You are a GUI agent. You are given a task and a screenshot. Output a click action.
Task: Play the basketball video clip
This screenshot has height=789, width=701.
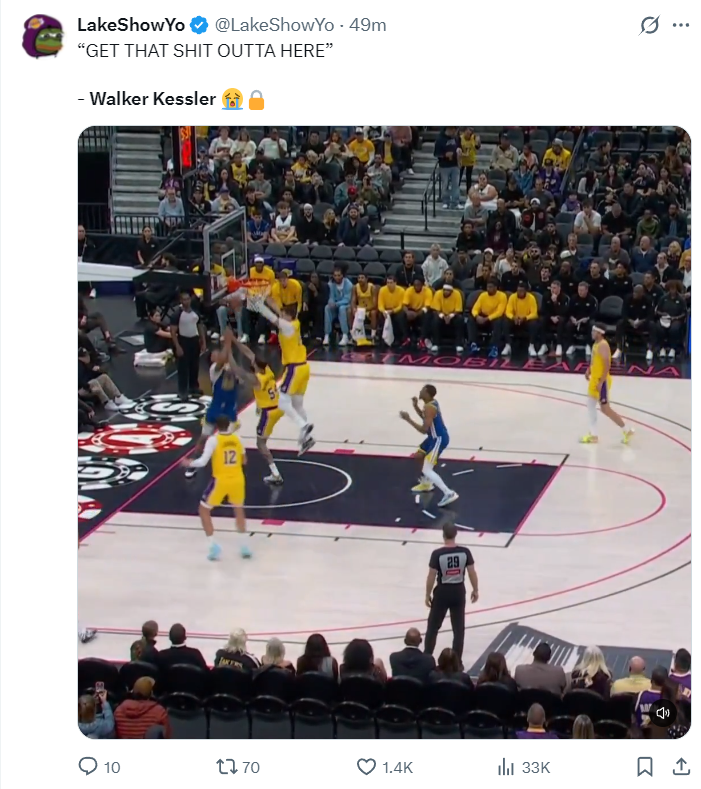(384, 432)
